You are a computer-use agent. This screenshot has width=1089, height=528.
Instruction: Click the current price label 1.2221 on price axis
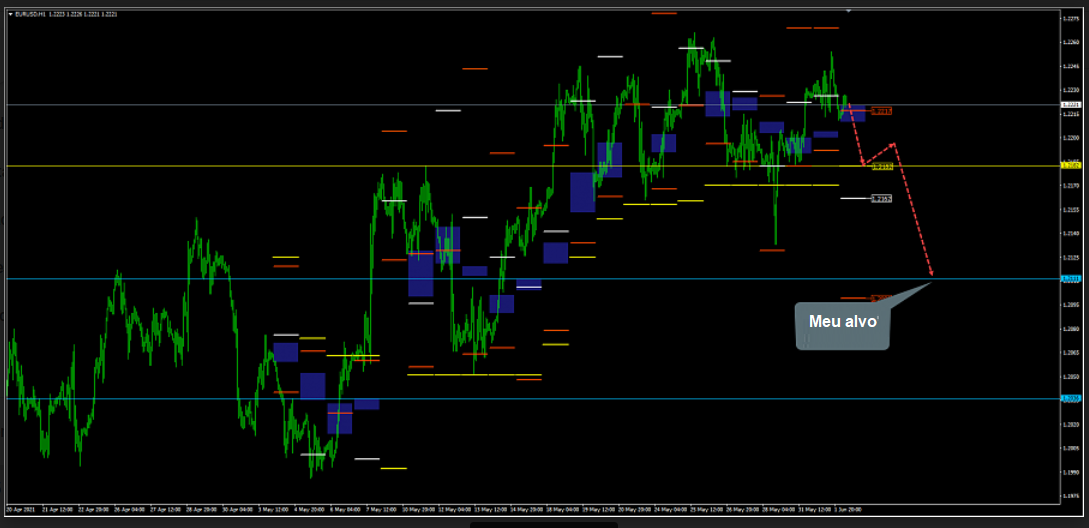coord(1070,104)
